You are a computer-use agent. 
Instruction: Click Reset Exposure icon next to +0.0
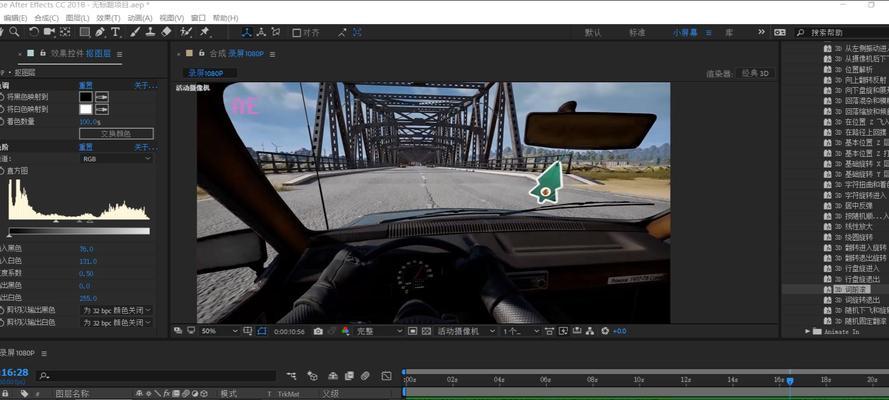pos(605,331)
